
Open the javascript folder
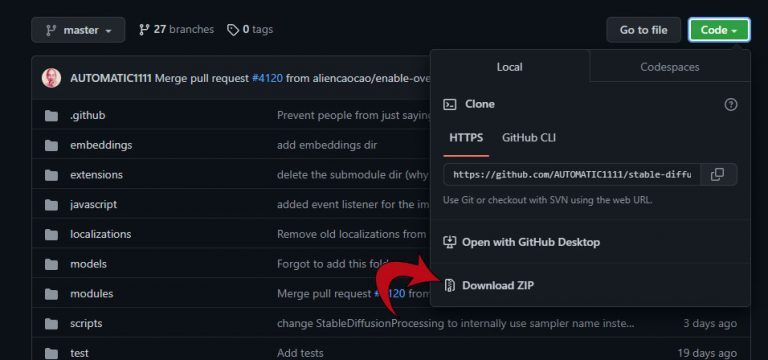(94, 205)
